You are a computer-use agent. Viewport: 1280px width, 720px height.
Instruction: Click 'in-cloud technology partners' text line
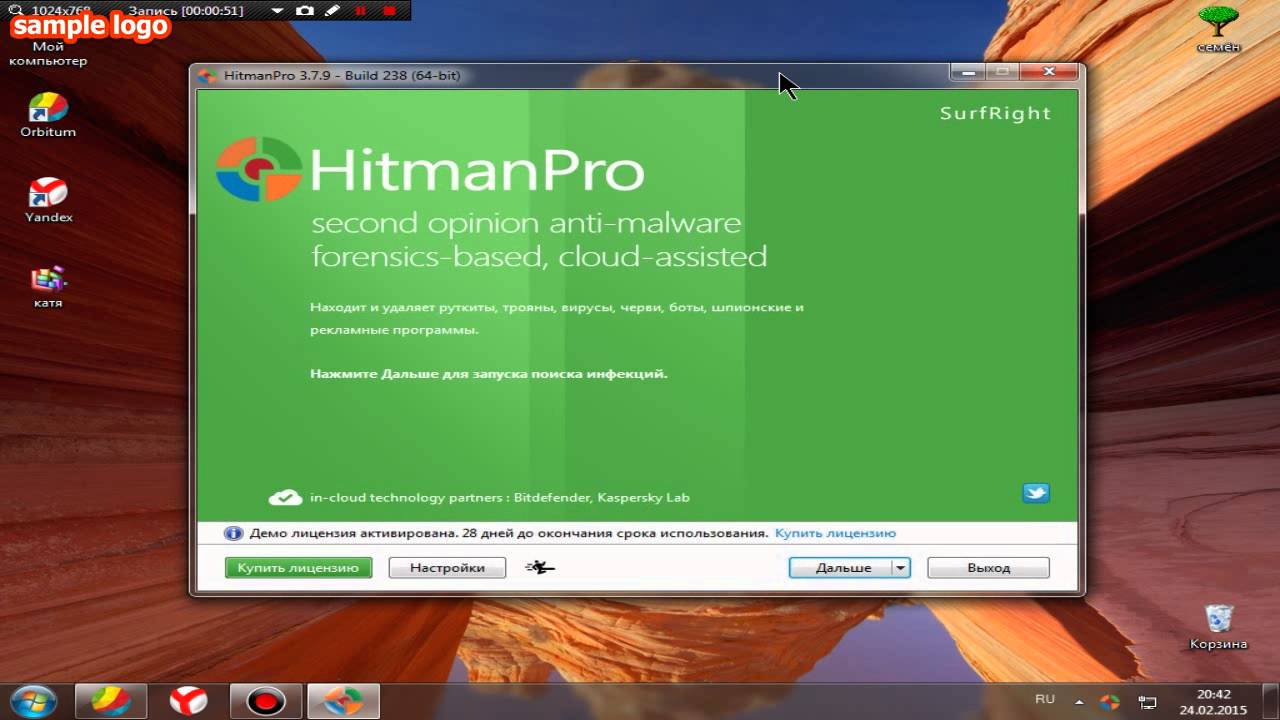tap(500, 497)
